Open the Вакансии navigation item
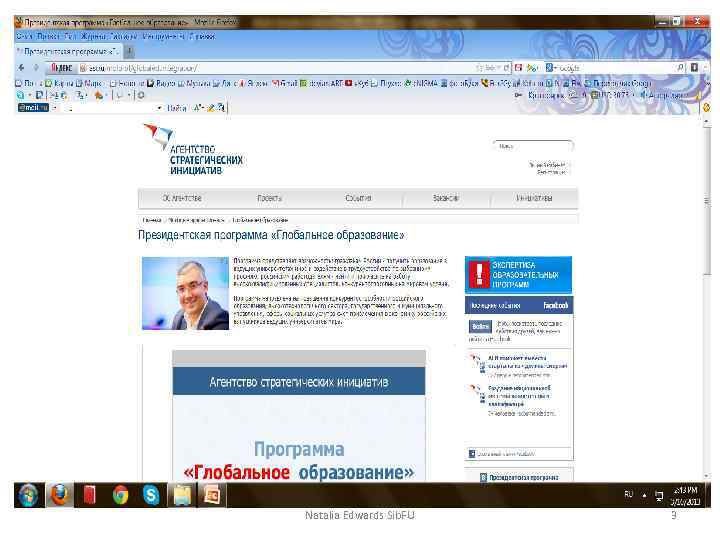The width and height of the screenshot is (720, 540). pos(446,198)
